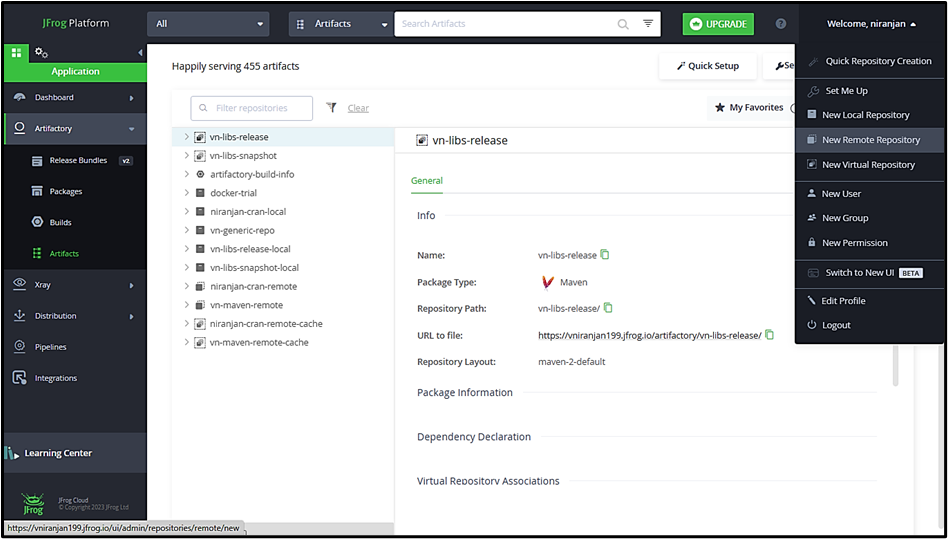Click the Learning Center books icon

[x=12, y=453]
